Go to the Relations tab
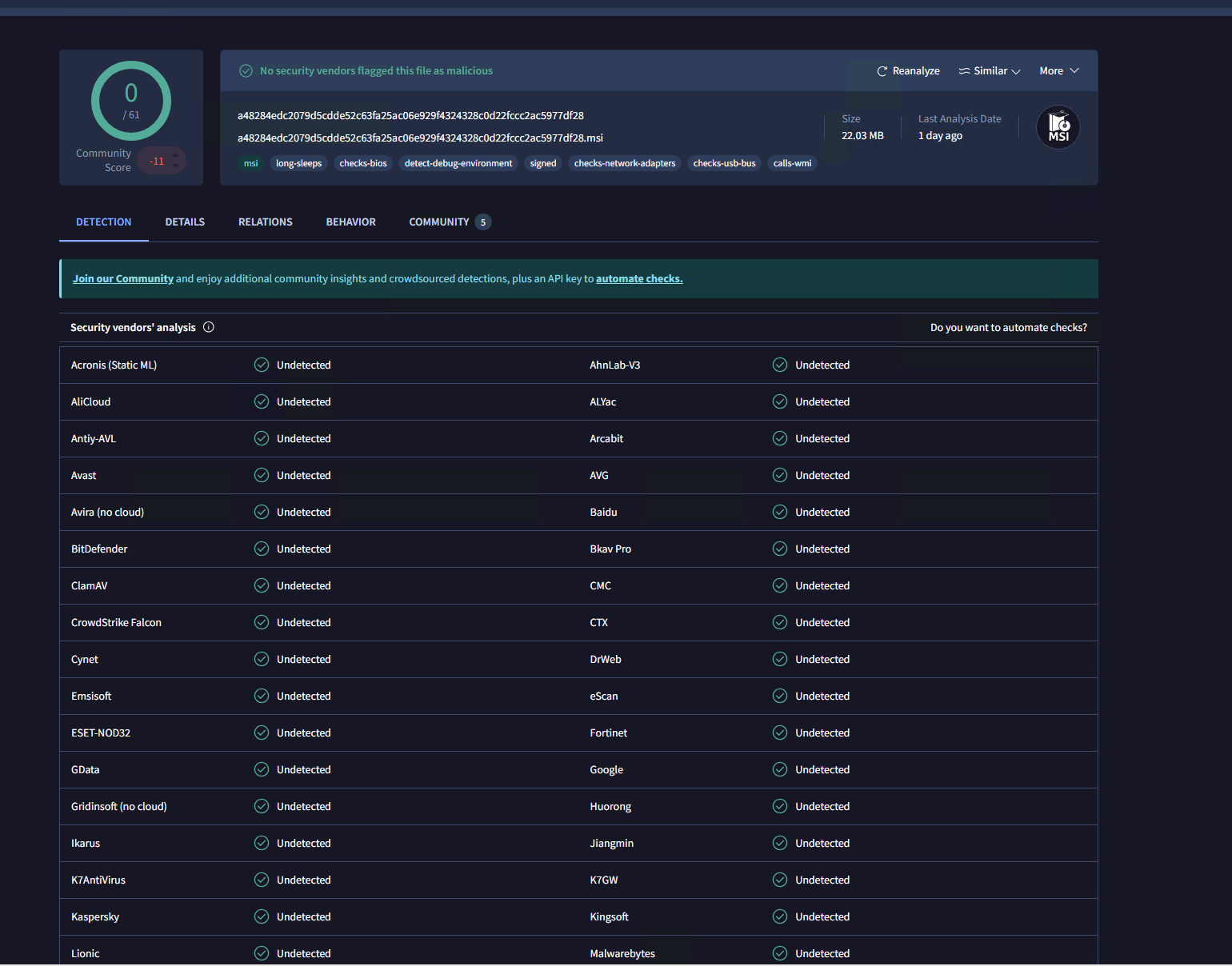1232x966 pixels. click(266, 222)
